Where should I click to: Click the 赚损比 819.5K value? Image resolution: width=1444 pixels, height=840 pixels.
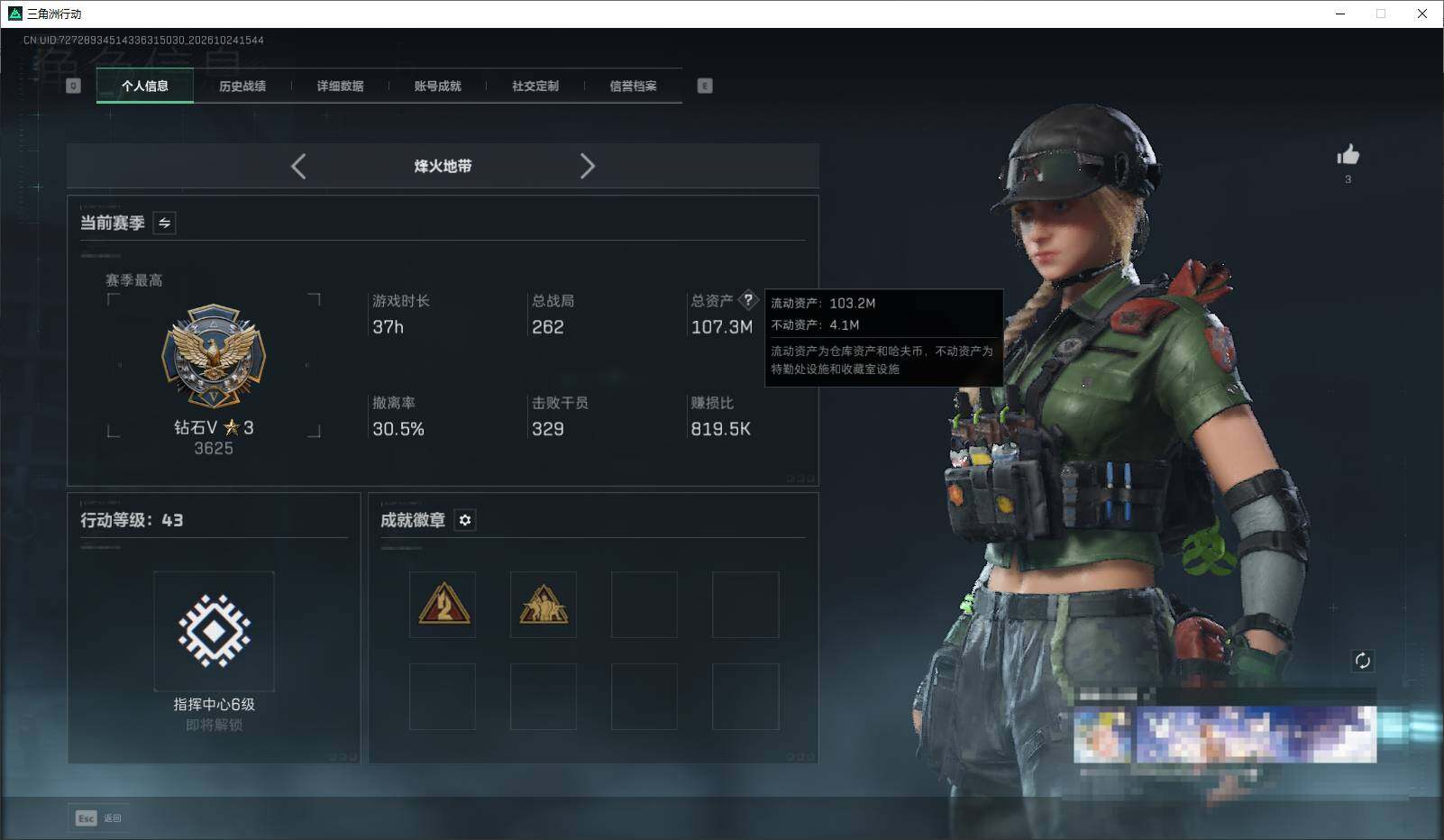click(721, 429)
